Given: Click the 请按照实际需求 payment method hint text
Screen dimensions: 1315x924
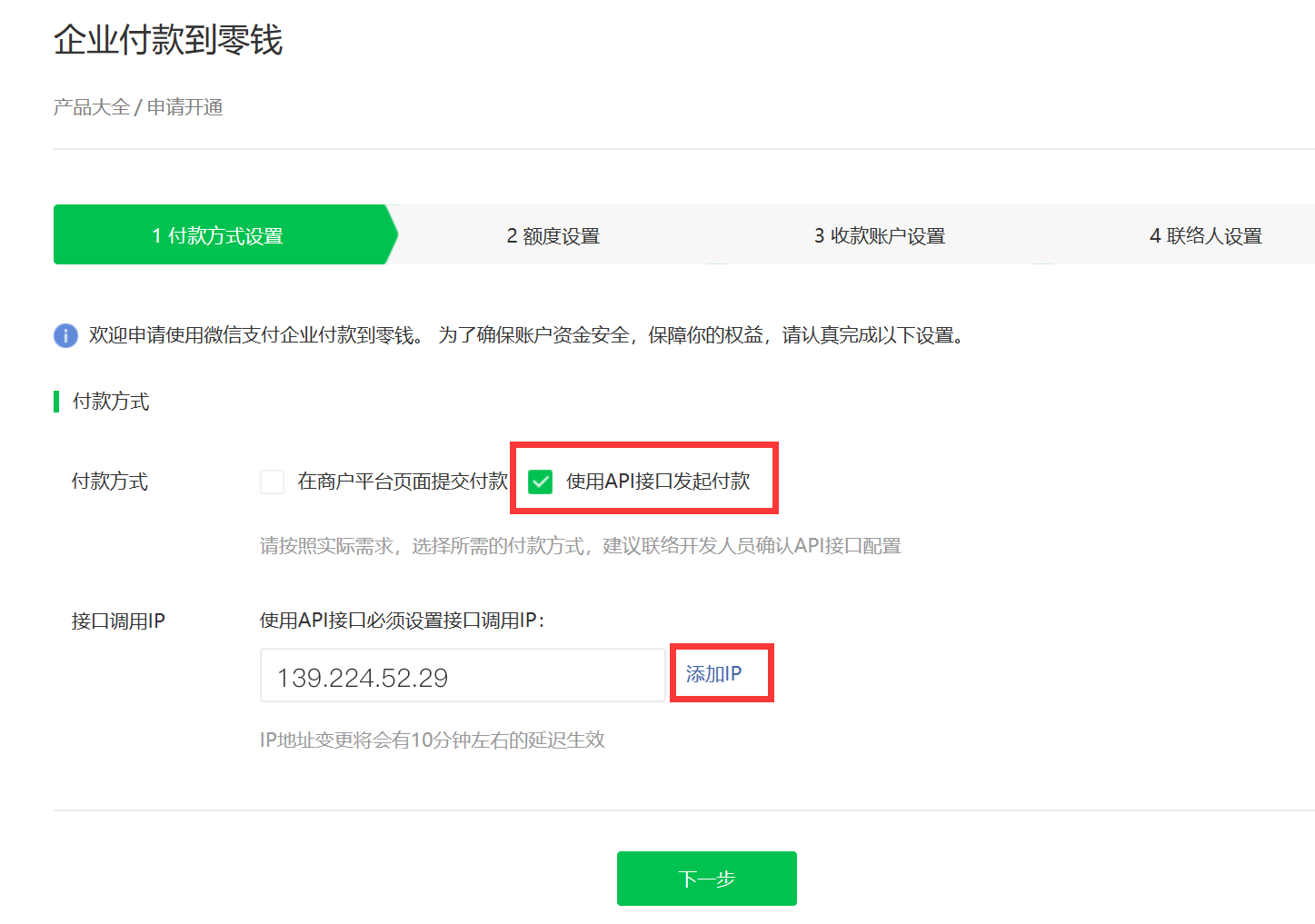Looking at the screenshot, I should click(580, 546).
